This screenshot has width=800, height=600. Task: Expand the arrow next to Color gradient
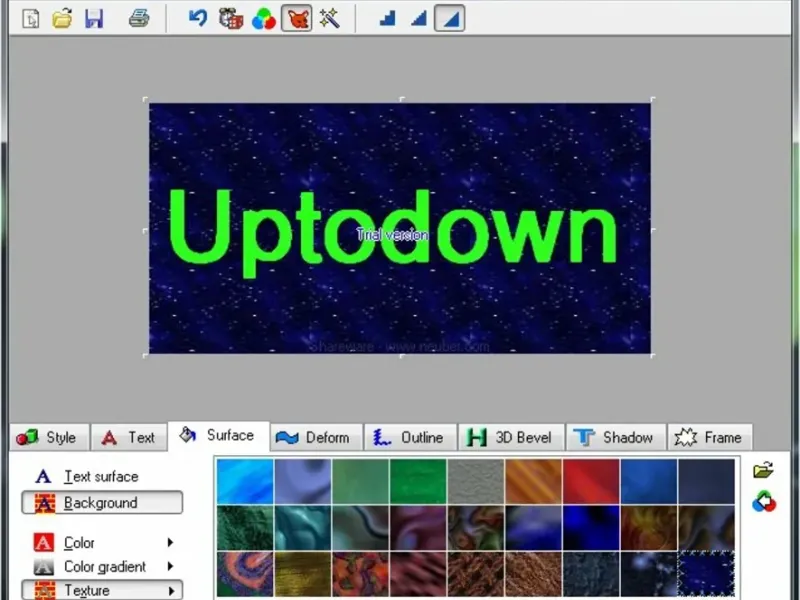point(170,566)
